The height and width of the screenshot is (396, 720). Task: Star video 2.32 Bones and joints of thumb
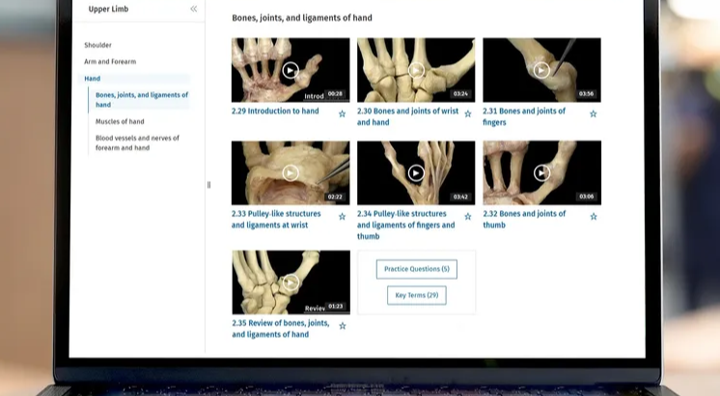tap(594, 216)
